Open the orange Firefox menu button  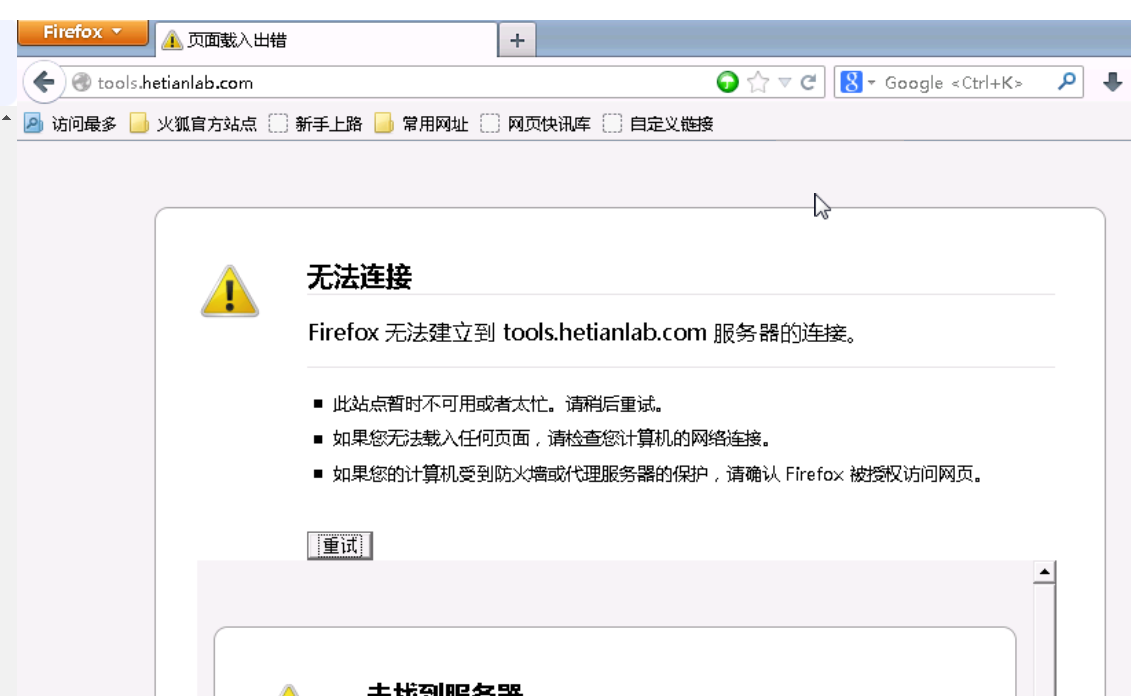(x=82, y=32)
